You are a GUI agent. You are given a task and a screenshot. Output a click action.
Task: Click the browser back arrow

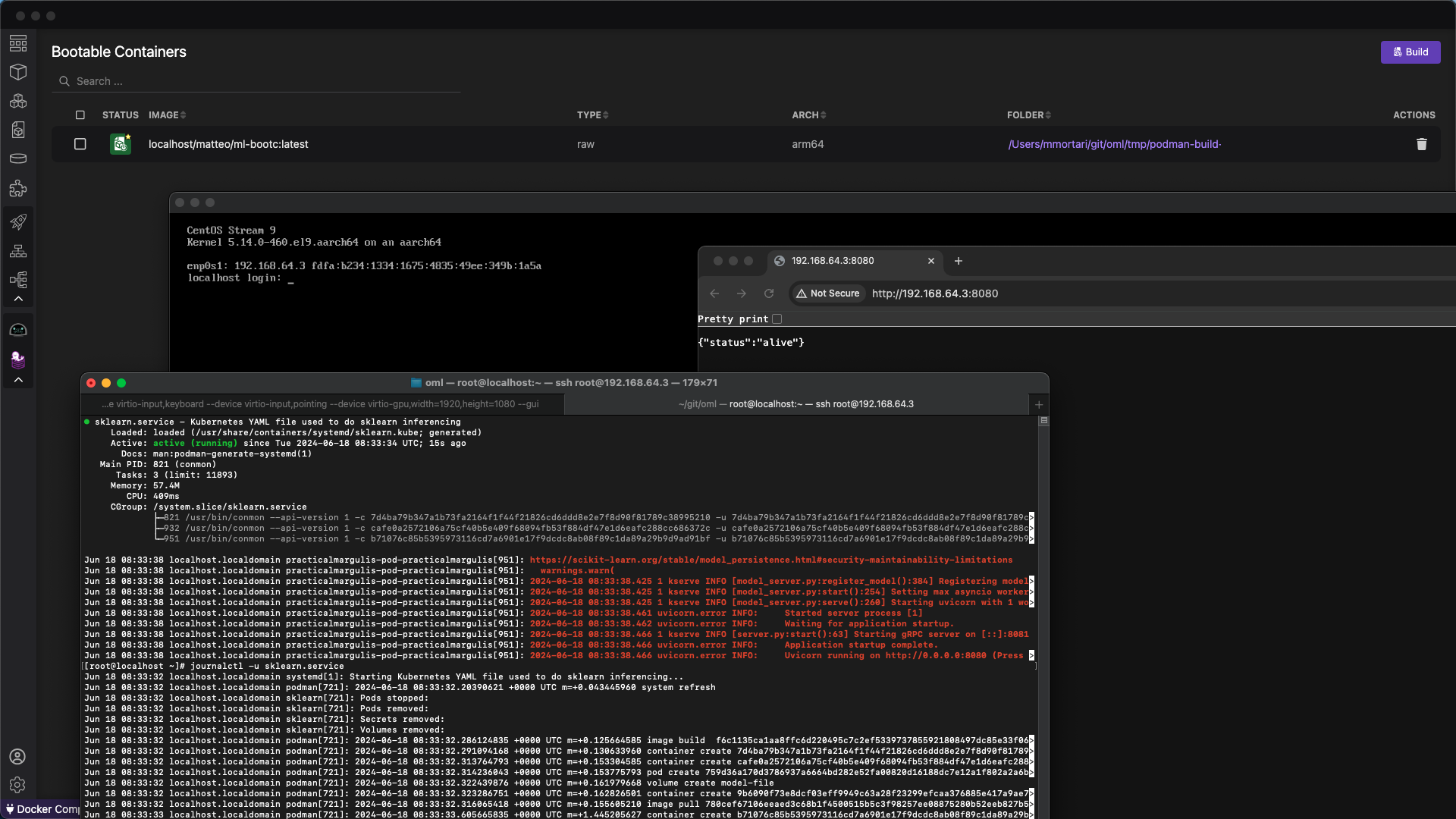714,293
